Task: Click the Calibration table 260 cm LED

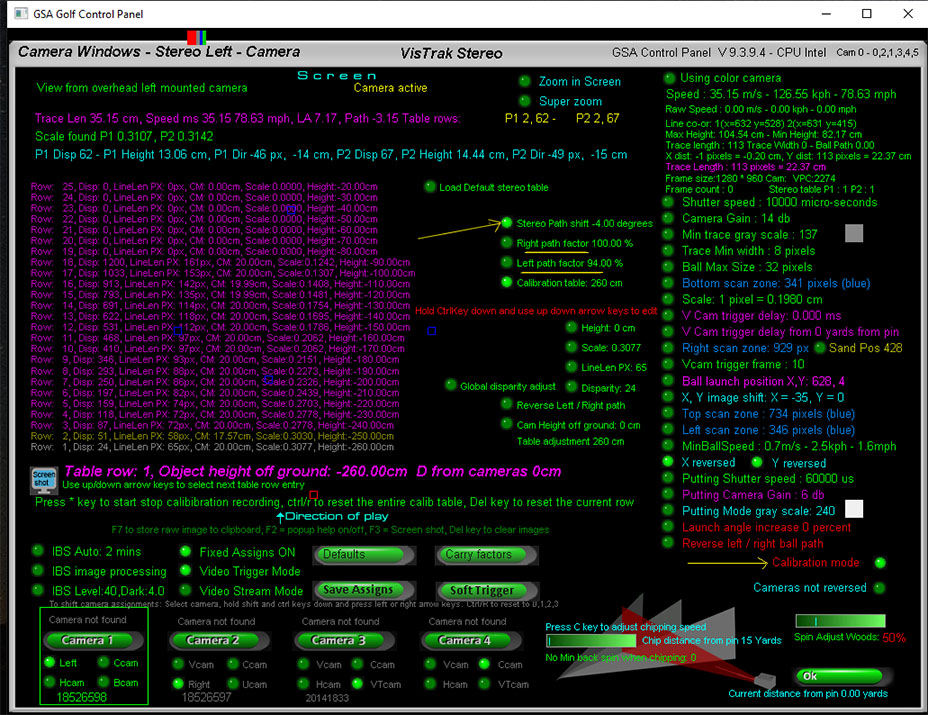Action: (x=506, y=282)
